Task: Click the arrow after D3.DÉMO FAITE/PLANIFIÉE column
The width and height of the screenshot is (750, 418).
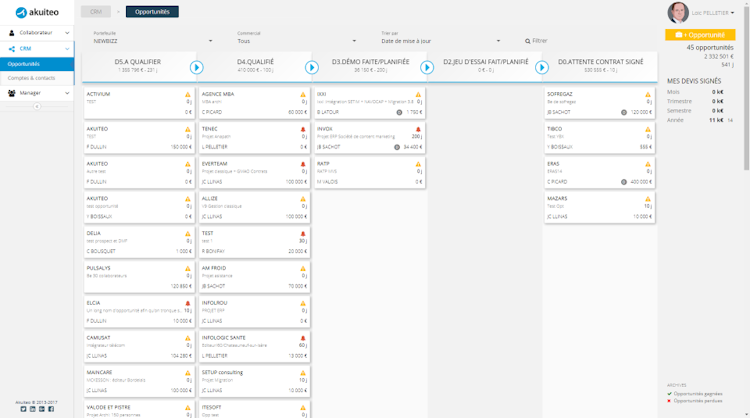Action: [x=427, y=67]
